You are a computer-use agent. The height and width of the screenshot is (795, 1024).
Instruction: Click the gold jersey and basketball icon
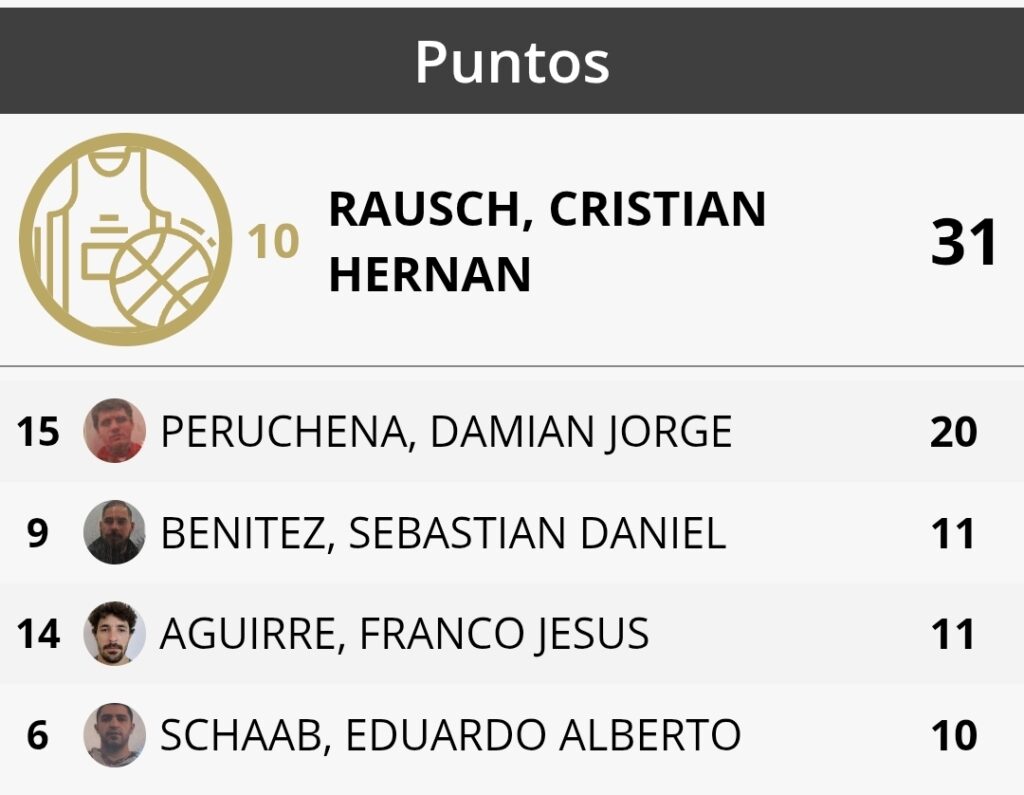(x=125, y=239)
